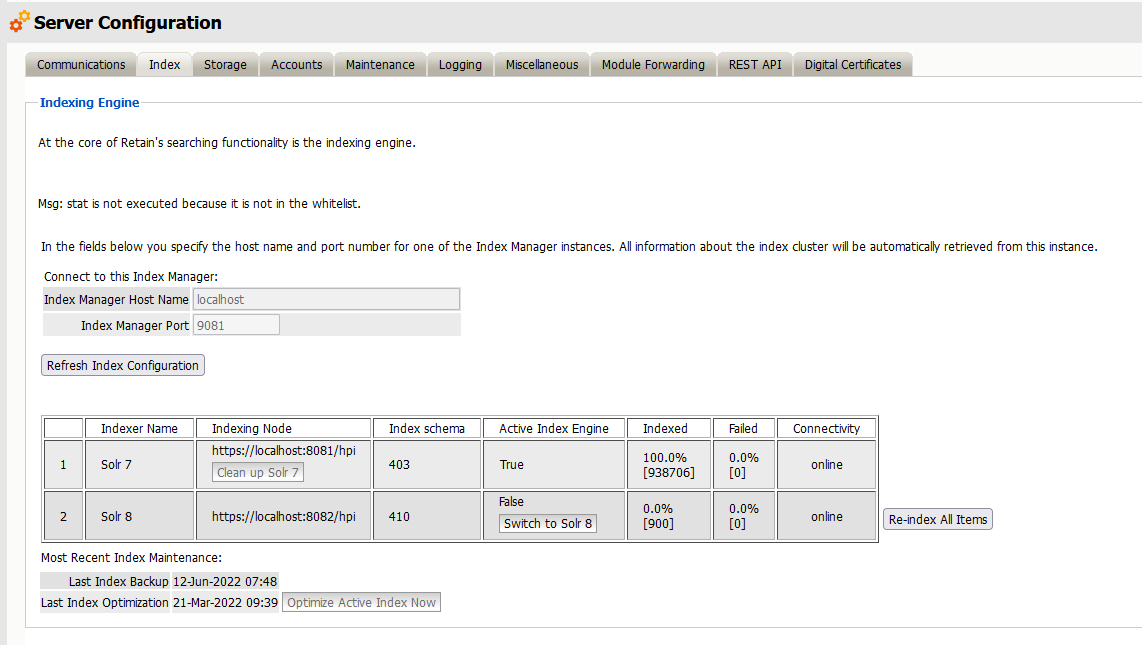
Task: Switch to the Miscellaneous tab
Action: [x=541, y=64]
